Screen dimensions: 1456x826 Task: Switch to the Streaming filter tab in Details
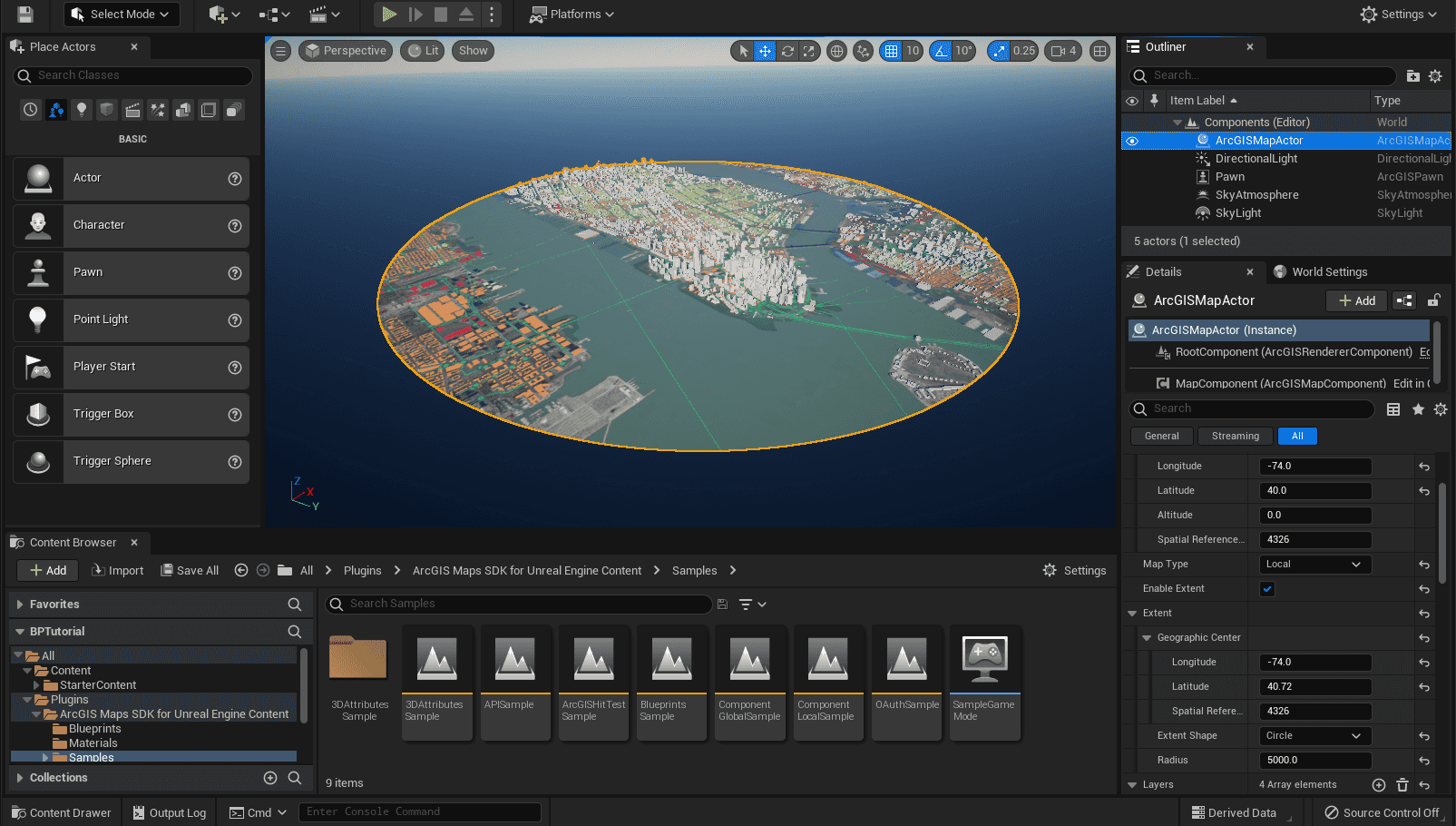1235,436
